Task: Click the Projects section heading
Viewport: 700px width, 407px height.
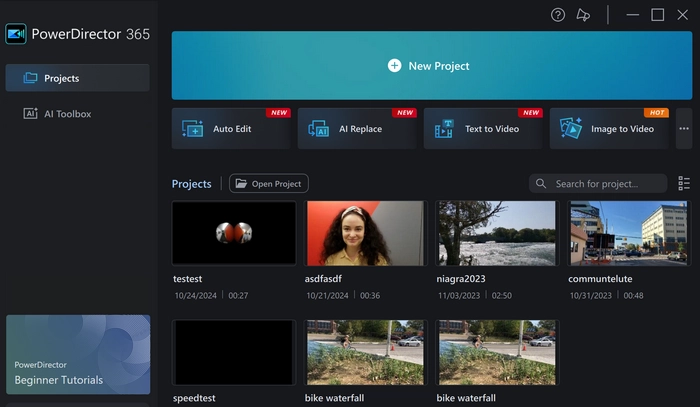Action: click(x=192, y=184)
